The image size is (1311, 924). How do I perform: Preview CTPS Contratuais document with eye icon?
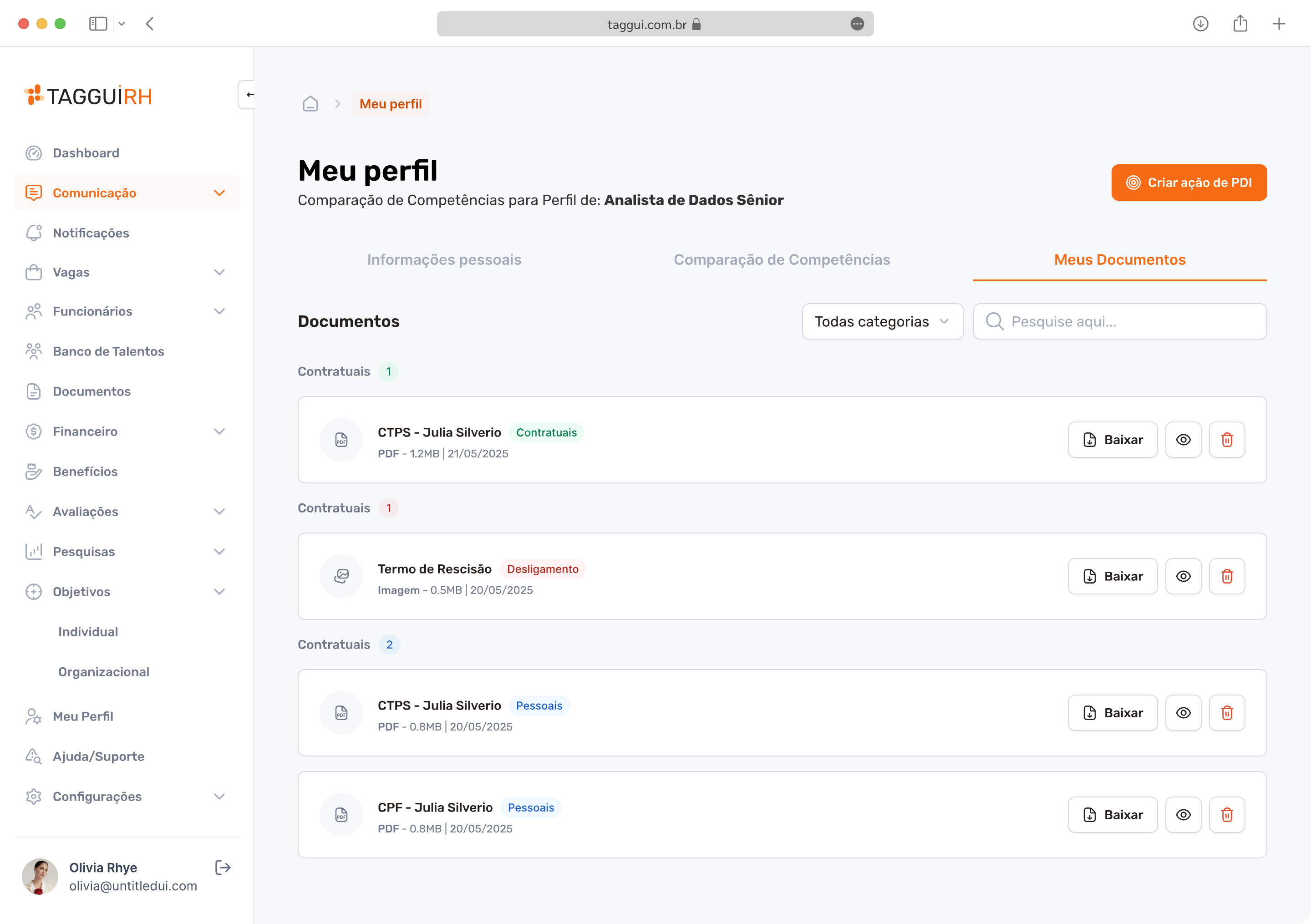click(1183, 440)
